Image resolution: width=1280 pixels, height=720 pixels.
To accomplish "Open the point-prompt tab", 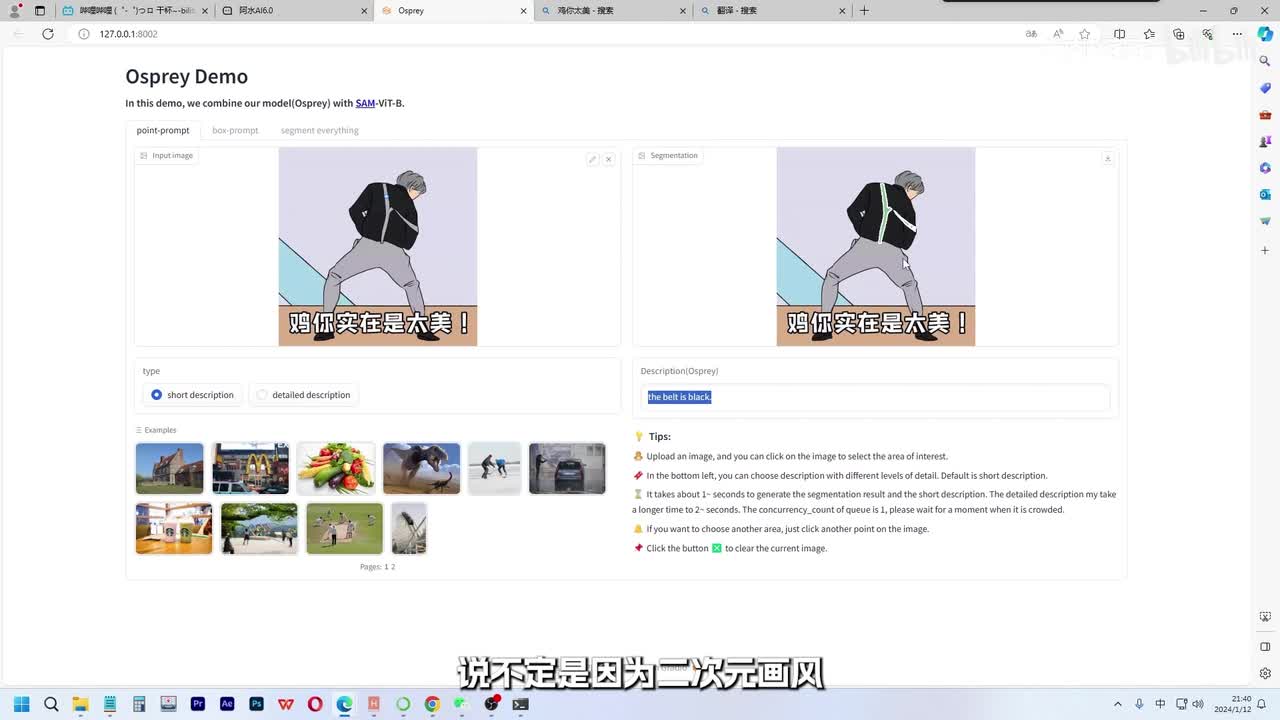I will (x=163, y=130).
